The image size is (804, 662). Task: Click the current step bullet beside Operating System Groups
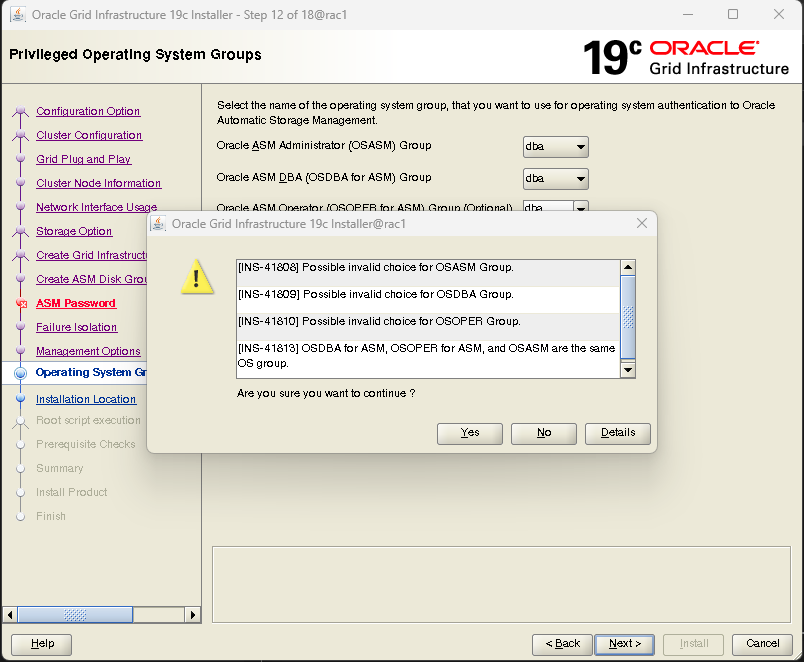(x=21, y=373)
